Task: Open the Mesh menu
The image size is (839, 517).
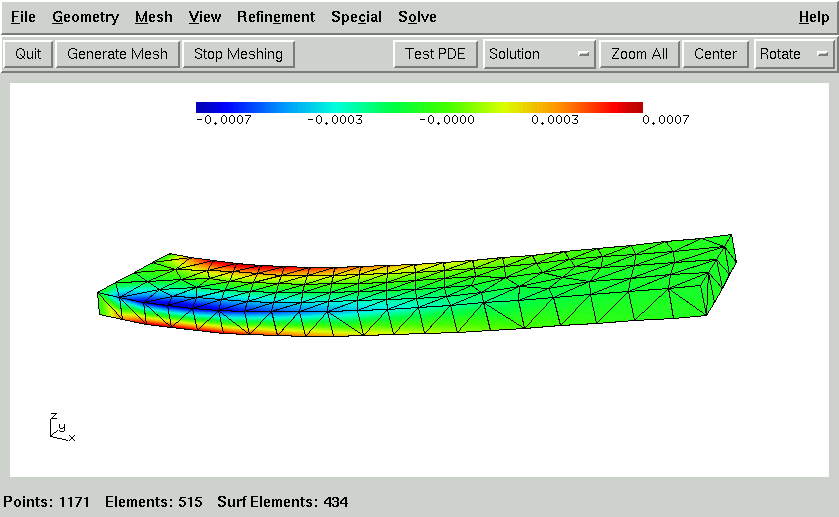Action: click(154, 17)
